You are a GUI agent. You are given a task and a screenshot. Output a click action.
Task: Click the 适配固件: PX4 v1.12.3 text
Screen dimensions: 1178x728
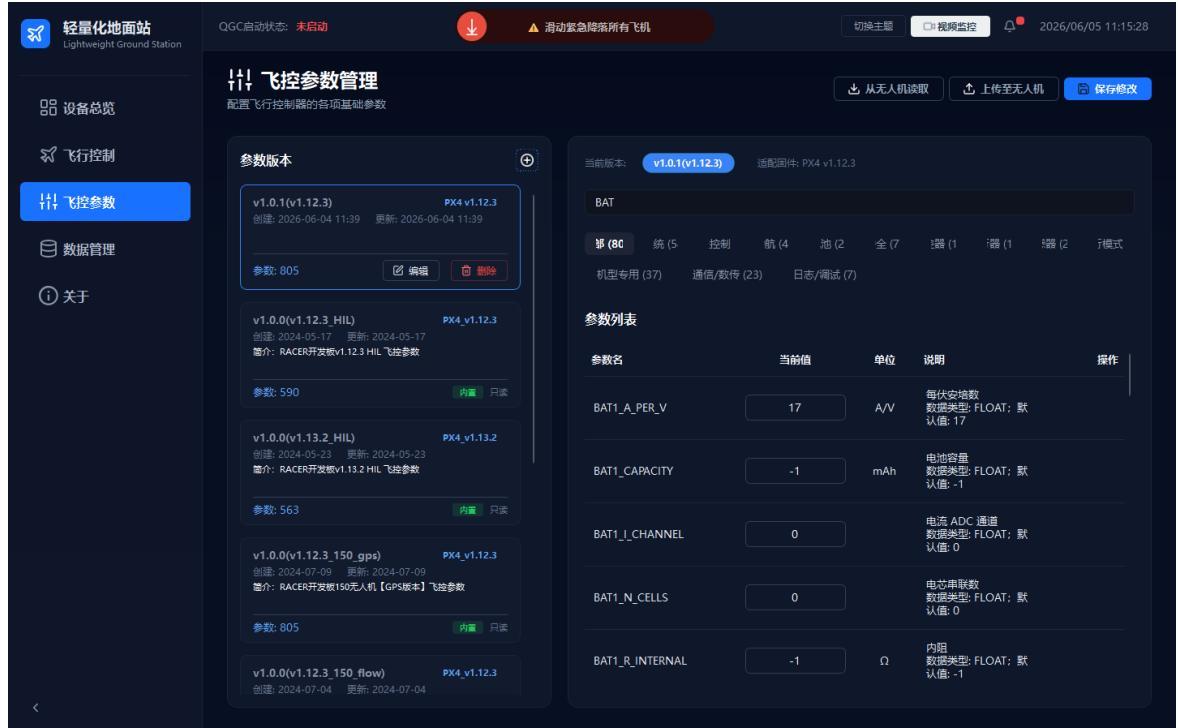[x=805, y=163]
